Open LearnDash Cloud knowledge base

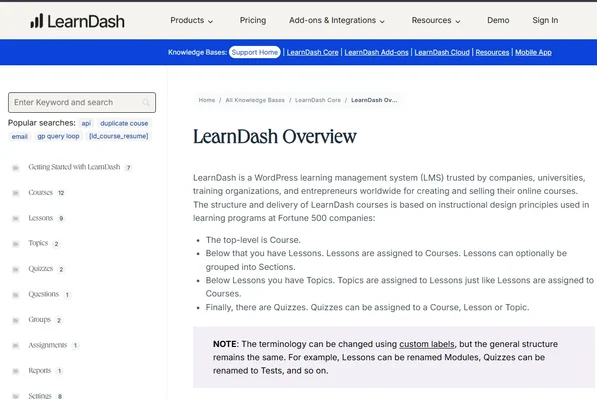[442, 53]
